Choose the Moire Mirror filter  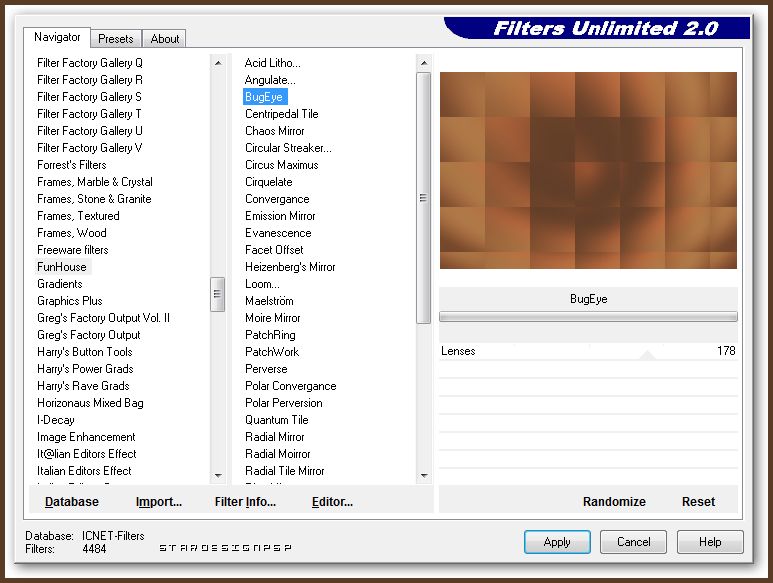[273, 318]
